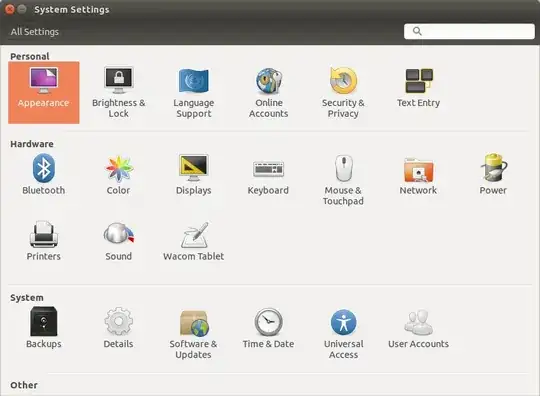540x396 pixels.
Task: Open the Displays settings
Action: tap(194, 175)
